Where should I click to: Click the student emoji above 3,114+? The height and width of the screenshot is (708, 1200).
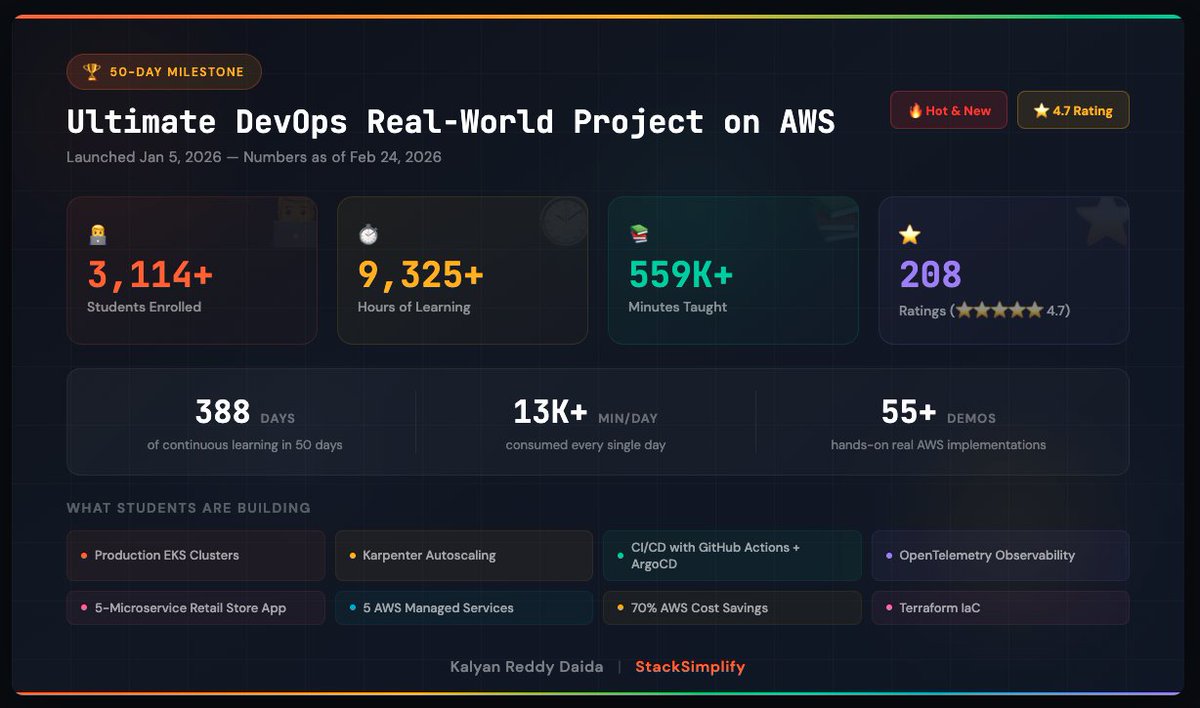point(98,235)
